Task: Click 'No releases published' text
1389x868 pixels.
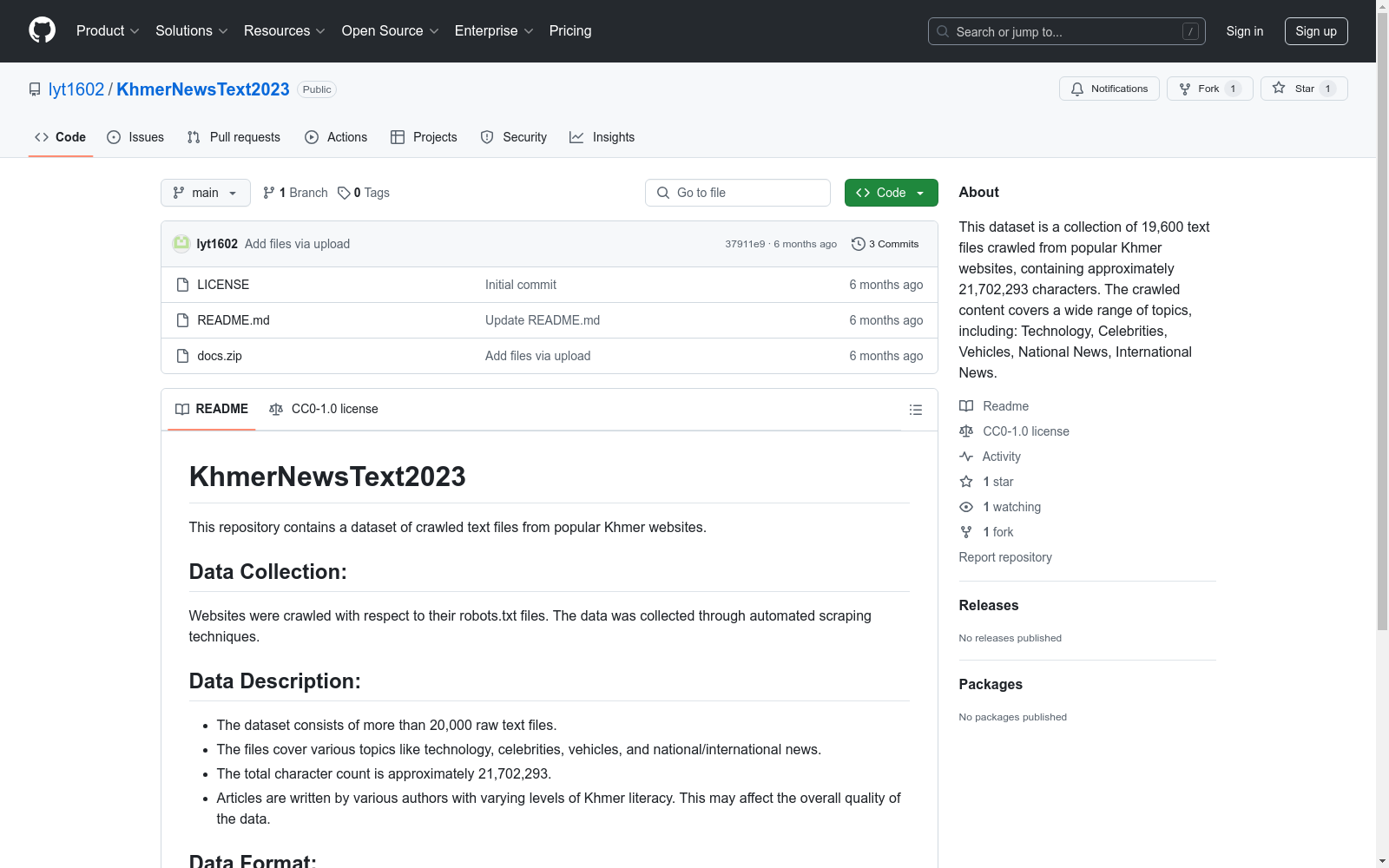Action: [1010, 638]
